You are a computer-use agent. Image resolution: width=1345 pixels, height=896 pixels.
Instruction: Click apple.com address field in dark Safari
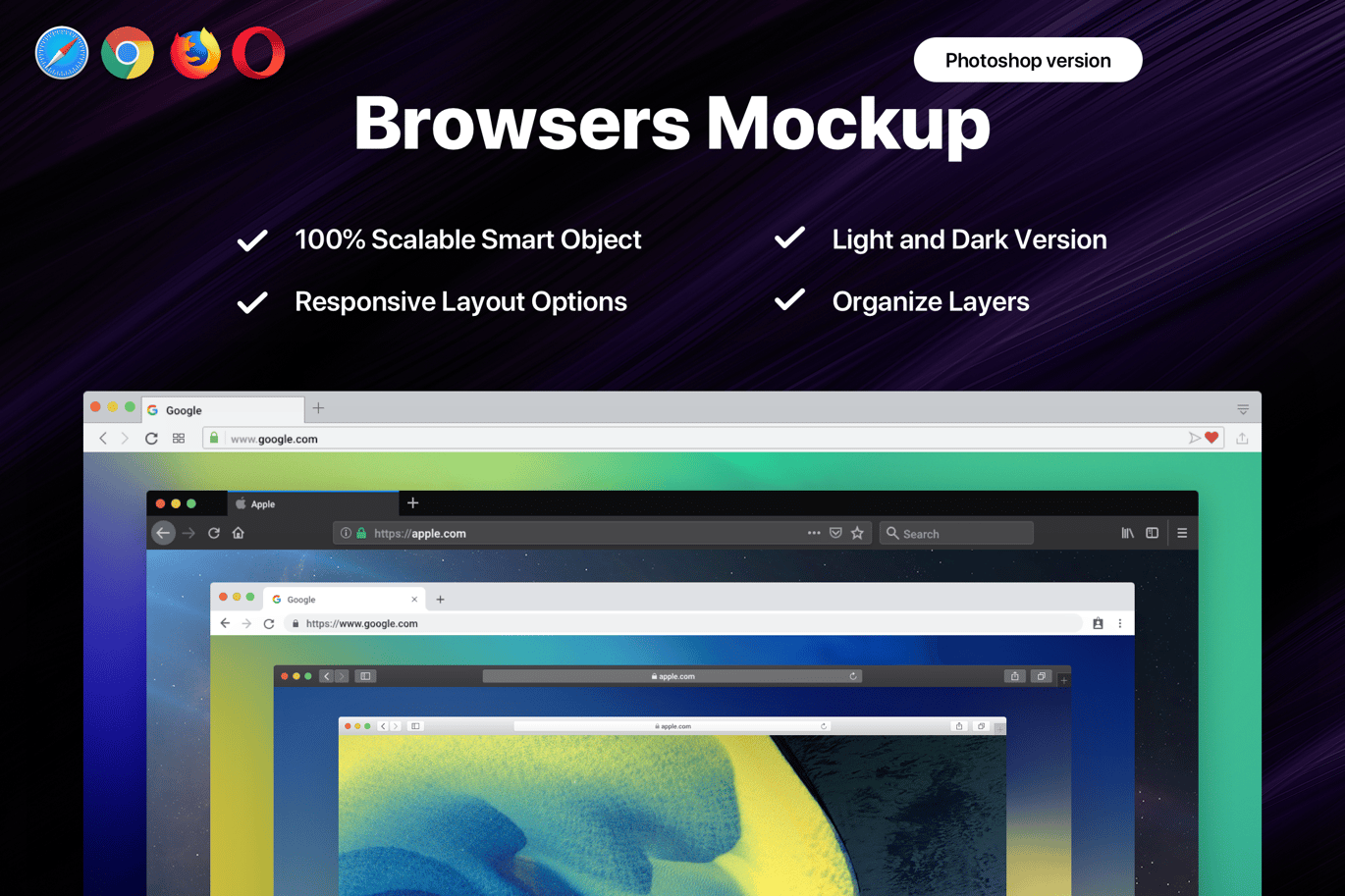(x=672, y=676)
